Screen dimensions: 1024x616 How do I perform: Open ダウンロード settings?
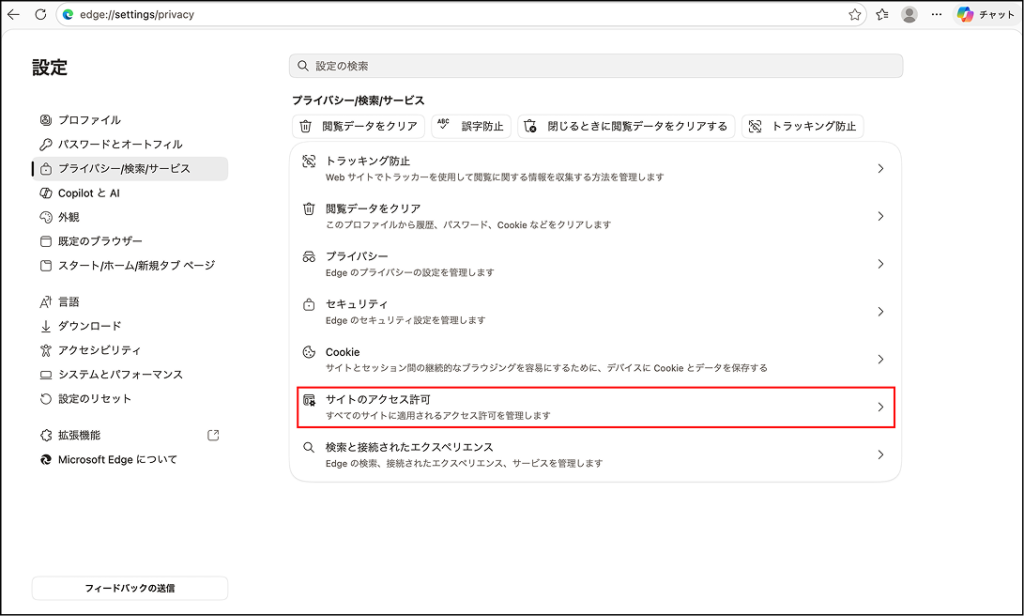click(x=129, y=326)
